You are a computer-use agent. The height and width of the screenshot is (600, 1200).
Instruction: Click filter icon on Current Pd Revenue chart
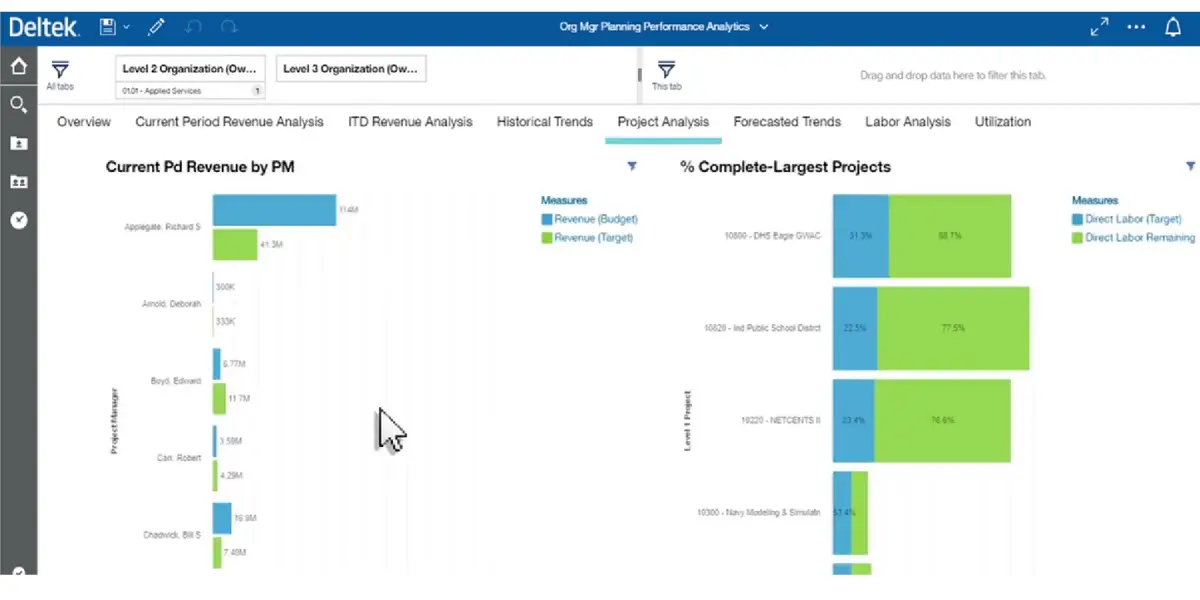pos(632,167)
